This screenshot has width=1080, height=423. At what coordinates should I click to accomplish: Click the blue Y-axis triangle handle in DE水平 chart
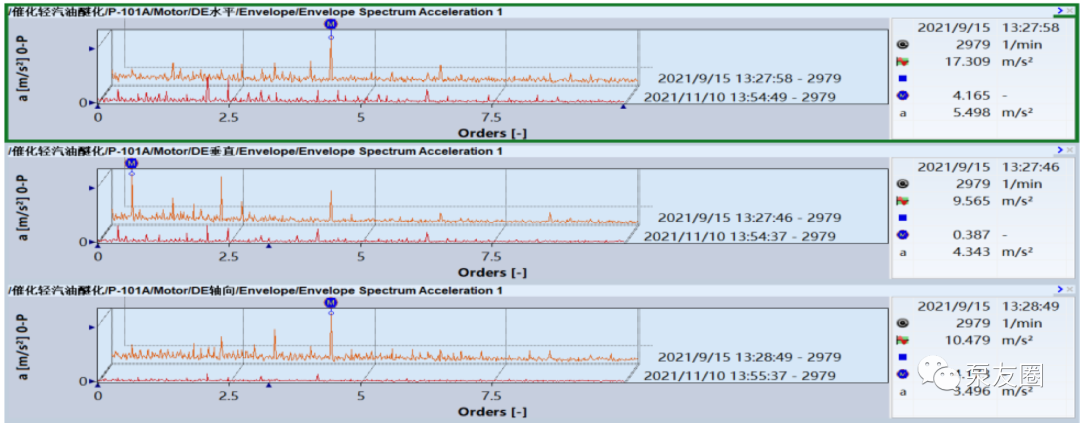[92, 48]
